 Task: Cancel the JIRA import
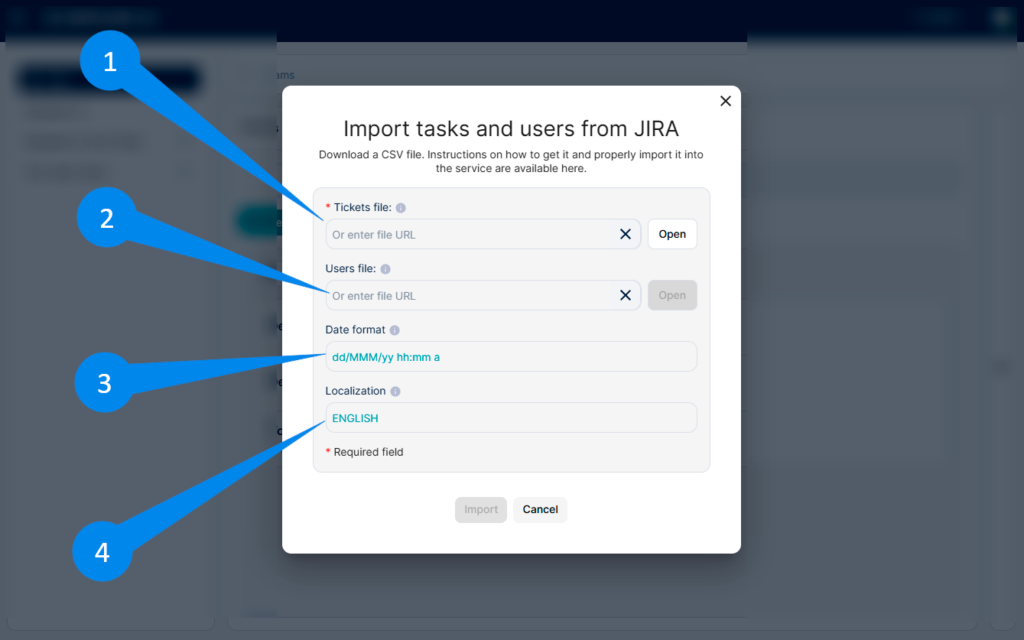540,509
